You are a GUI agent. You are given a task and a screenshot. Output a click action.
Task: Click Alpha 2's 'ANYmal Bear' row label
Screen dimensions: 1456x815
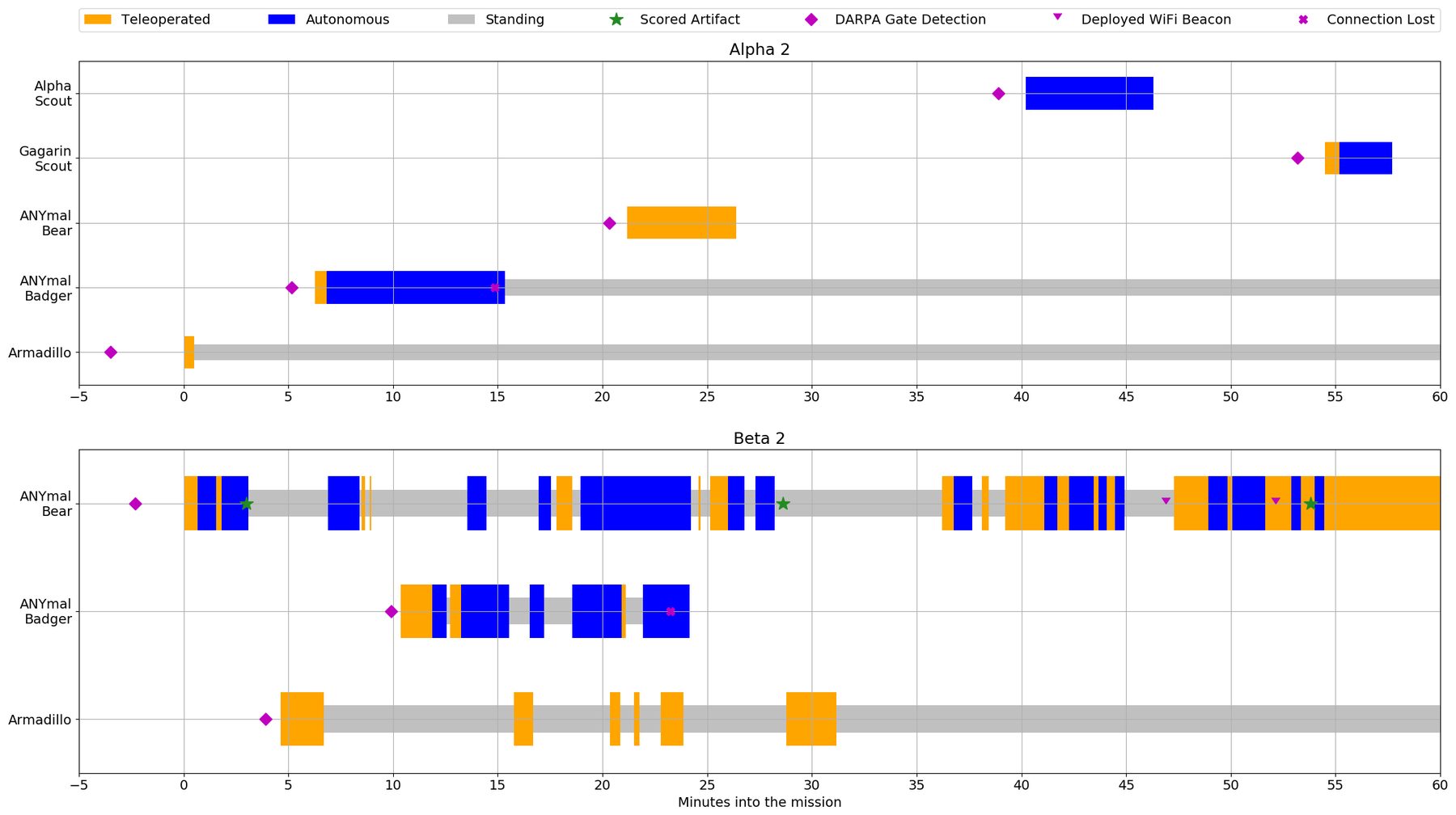point(46,223)
